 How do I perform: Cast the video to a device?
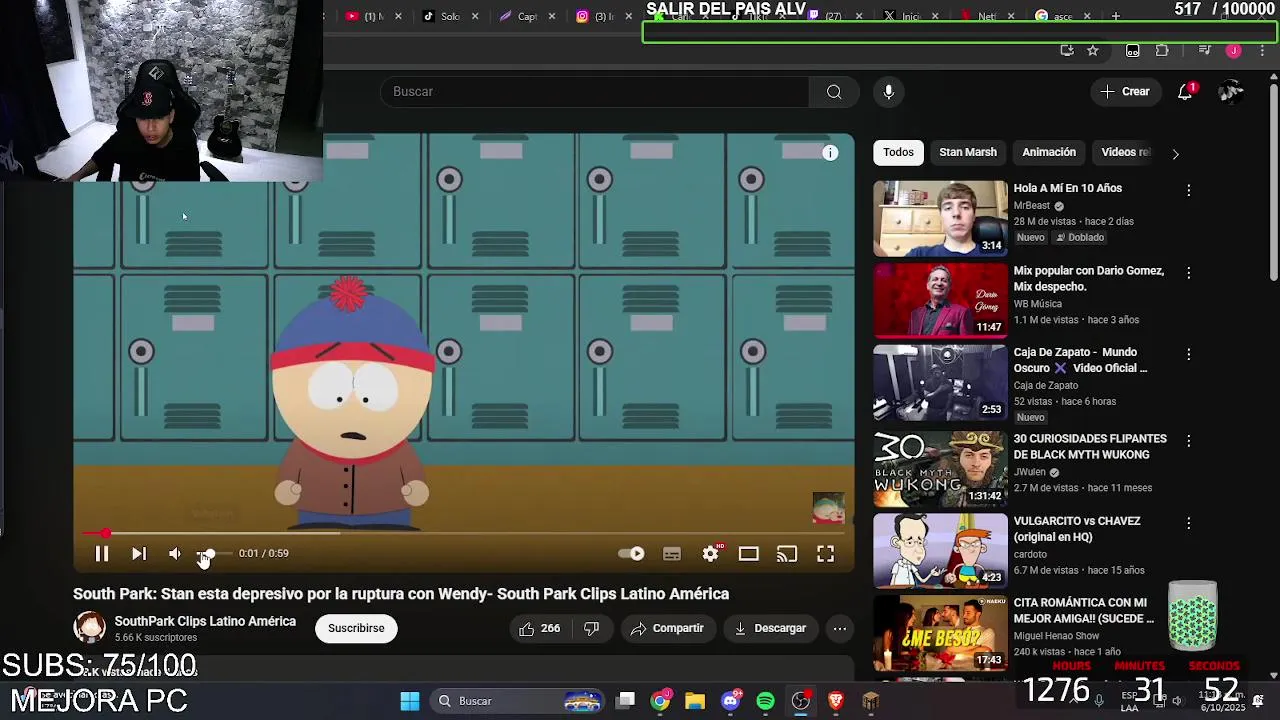click(787, 553)
